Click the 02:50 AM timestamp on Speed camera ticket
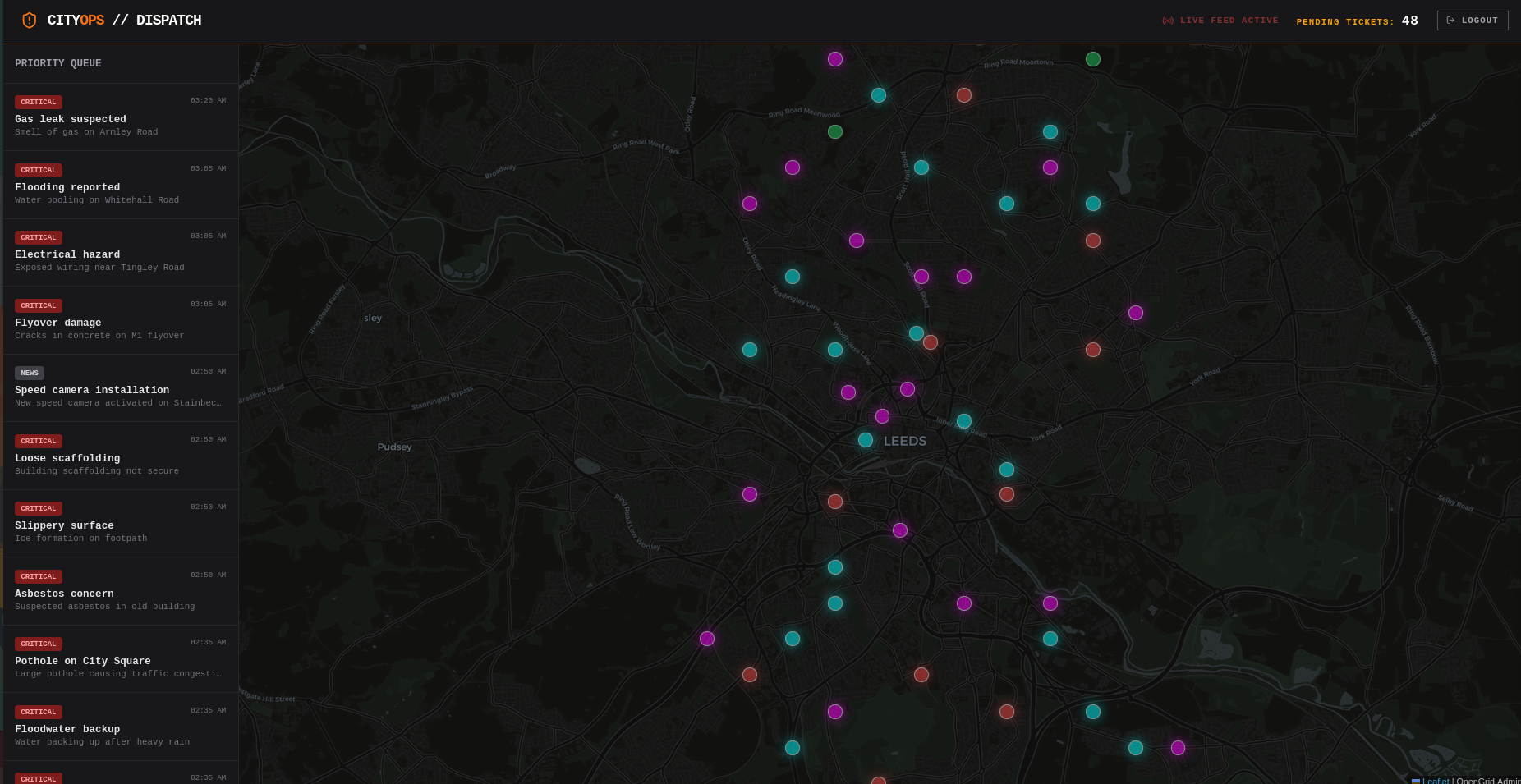Image resolution: width=1521 pixels, height=784 pixels. pos(208,371)
